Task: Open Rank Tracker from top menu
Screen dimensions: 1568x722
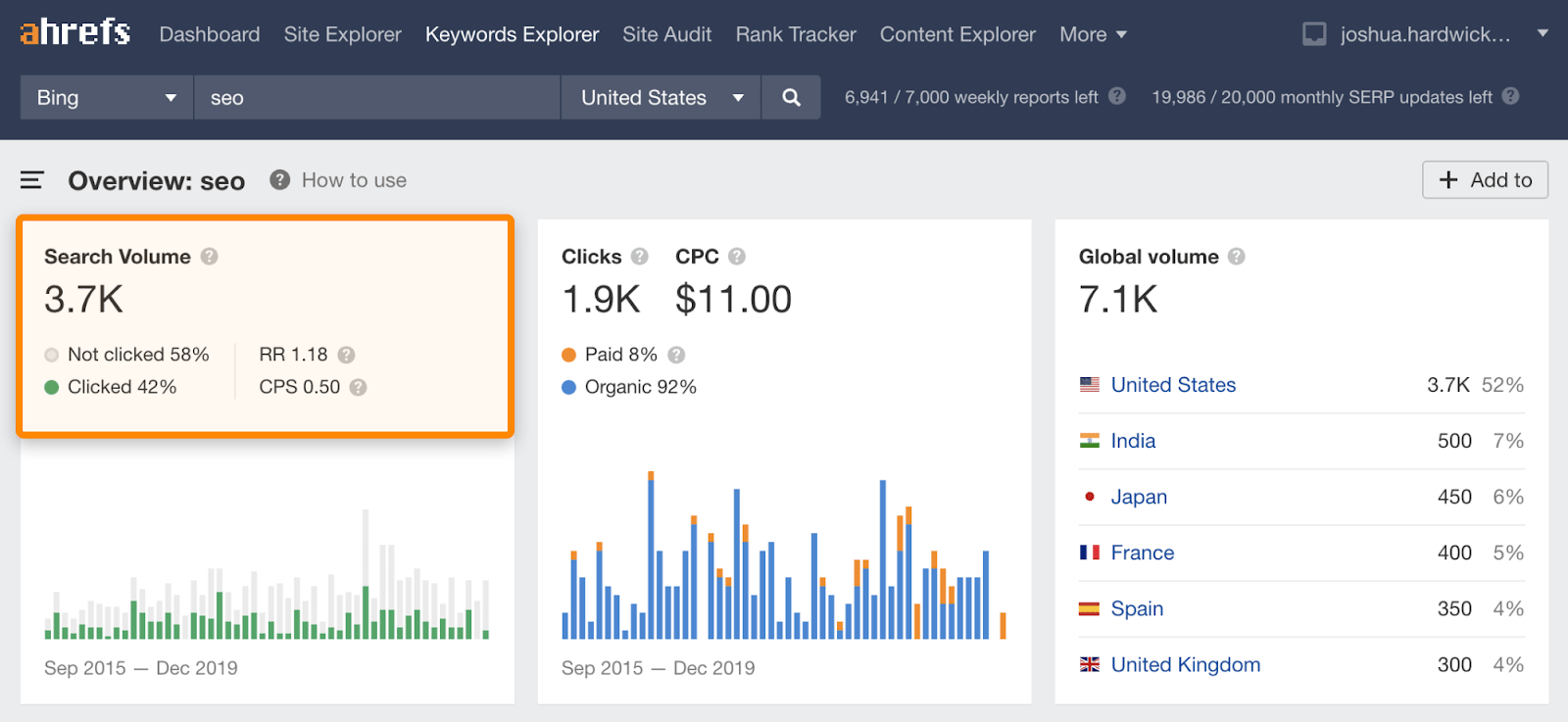Action: click(796, 34)
